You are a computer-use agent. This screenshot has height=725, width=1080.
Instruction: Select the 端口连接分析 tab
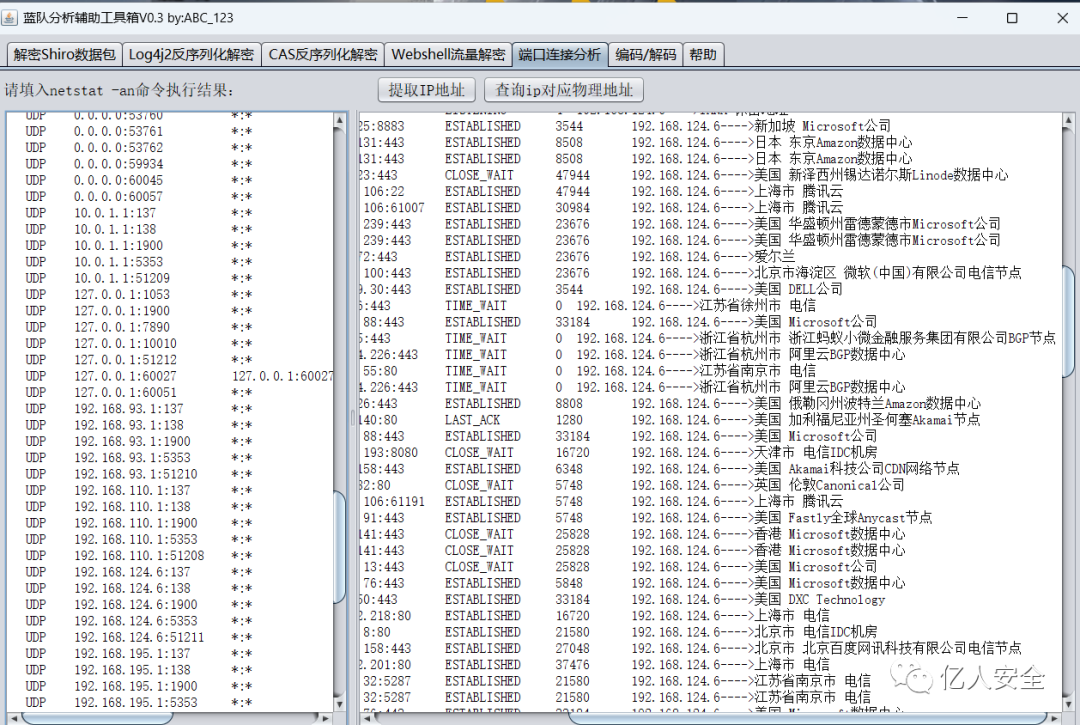pyautogui.click(x=560, y=54)
